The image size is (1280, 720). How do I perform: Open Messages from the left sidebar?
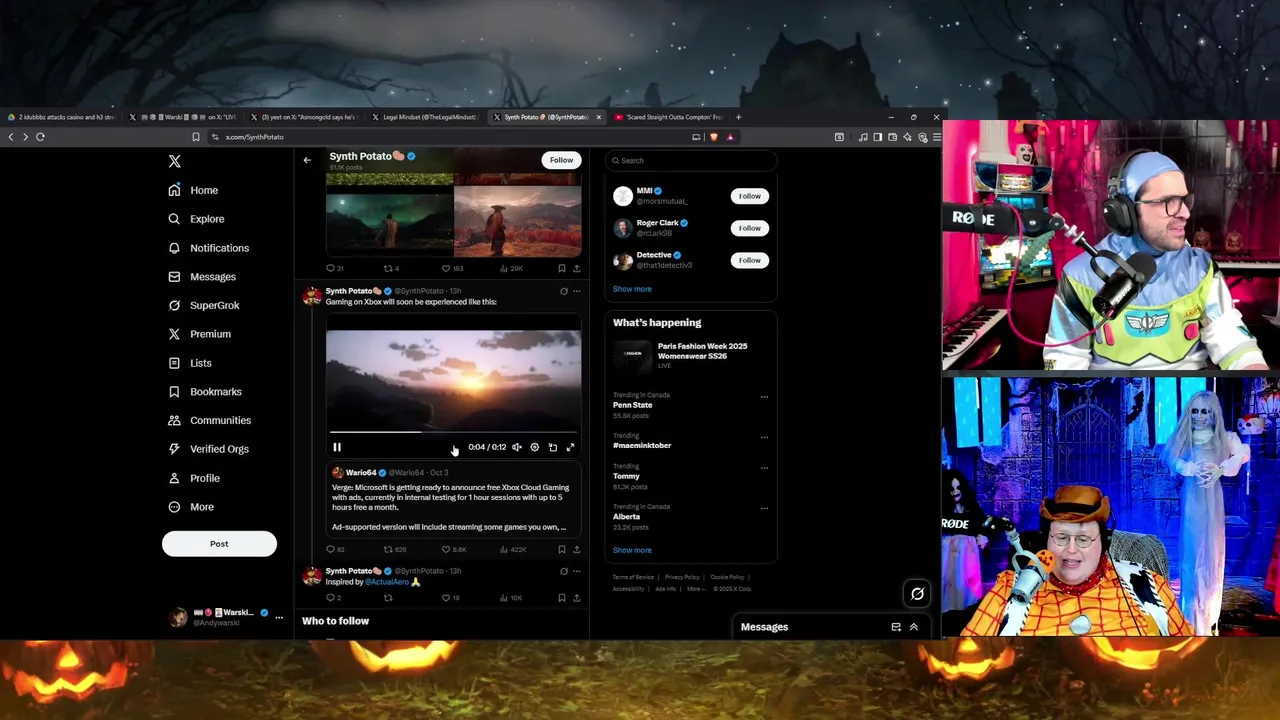203,277
